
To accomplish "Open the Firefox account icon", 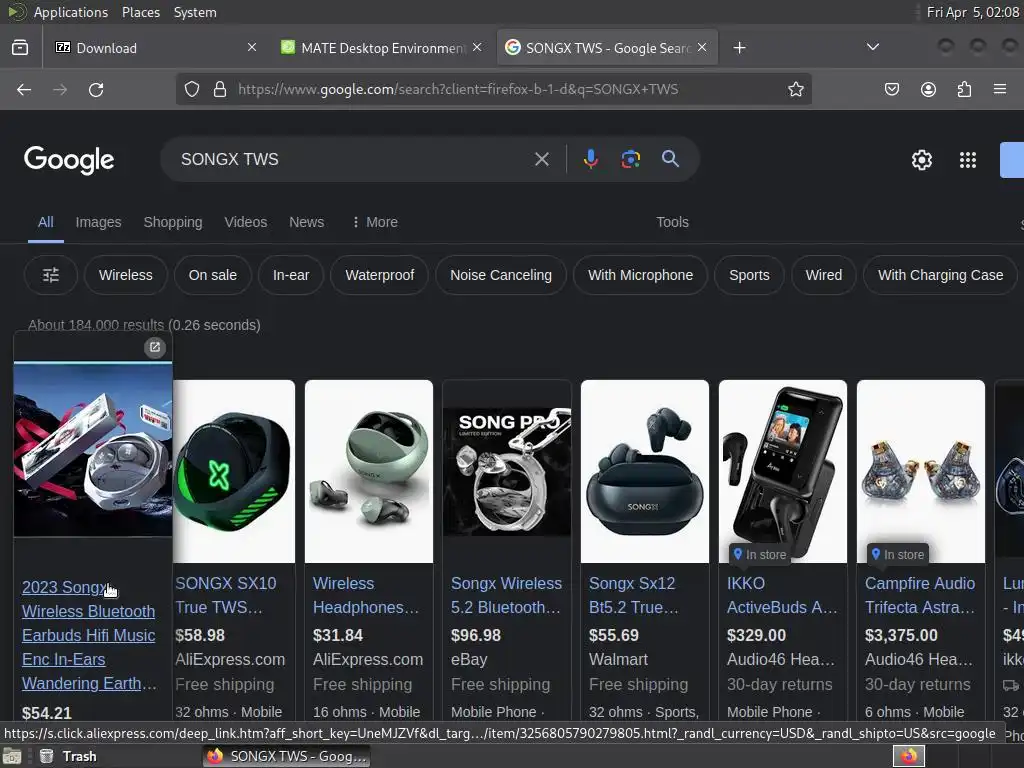I will [x=928, y=89].
